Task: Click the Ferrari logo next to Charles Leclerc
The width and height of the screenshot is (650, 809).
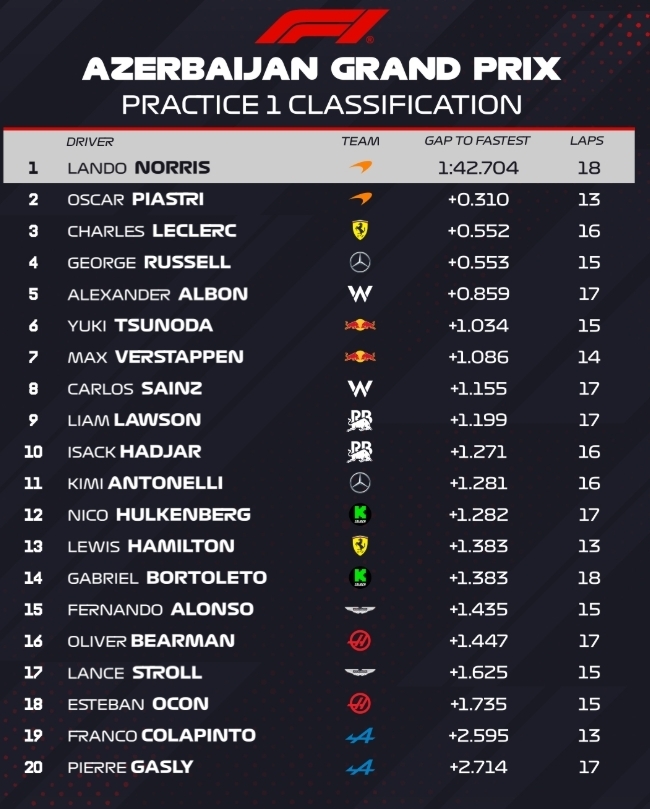Action: [360, 231]
